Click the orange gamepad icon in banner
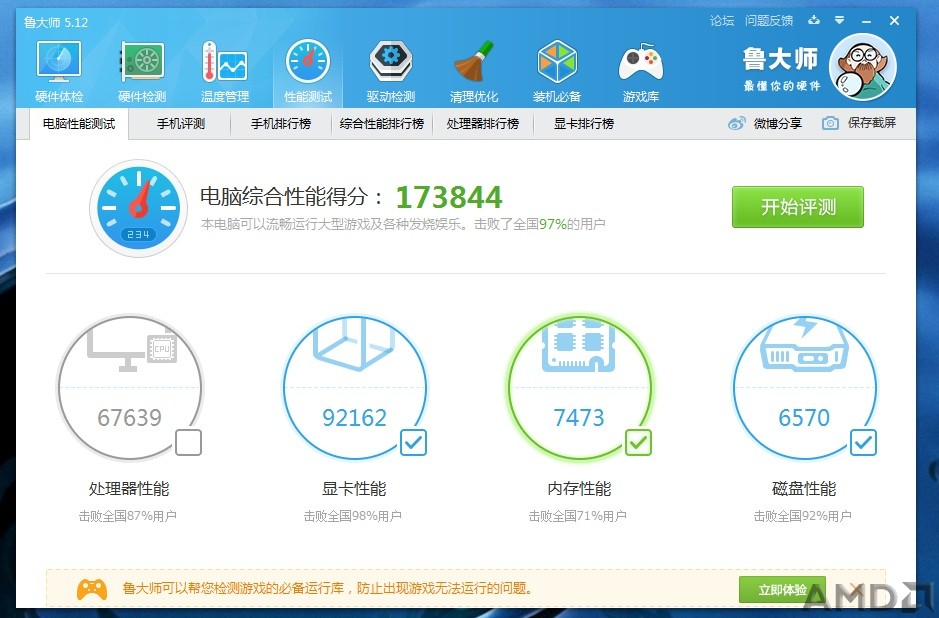This screenshot has width=939, height=618. coord(92,589)
